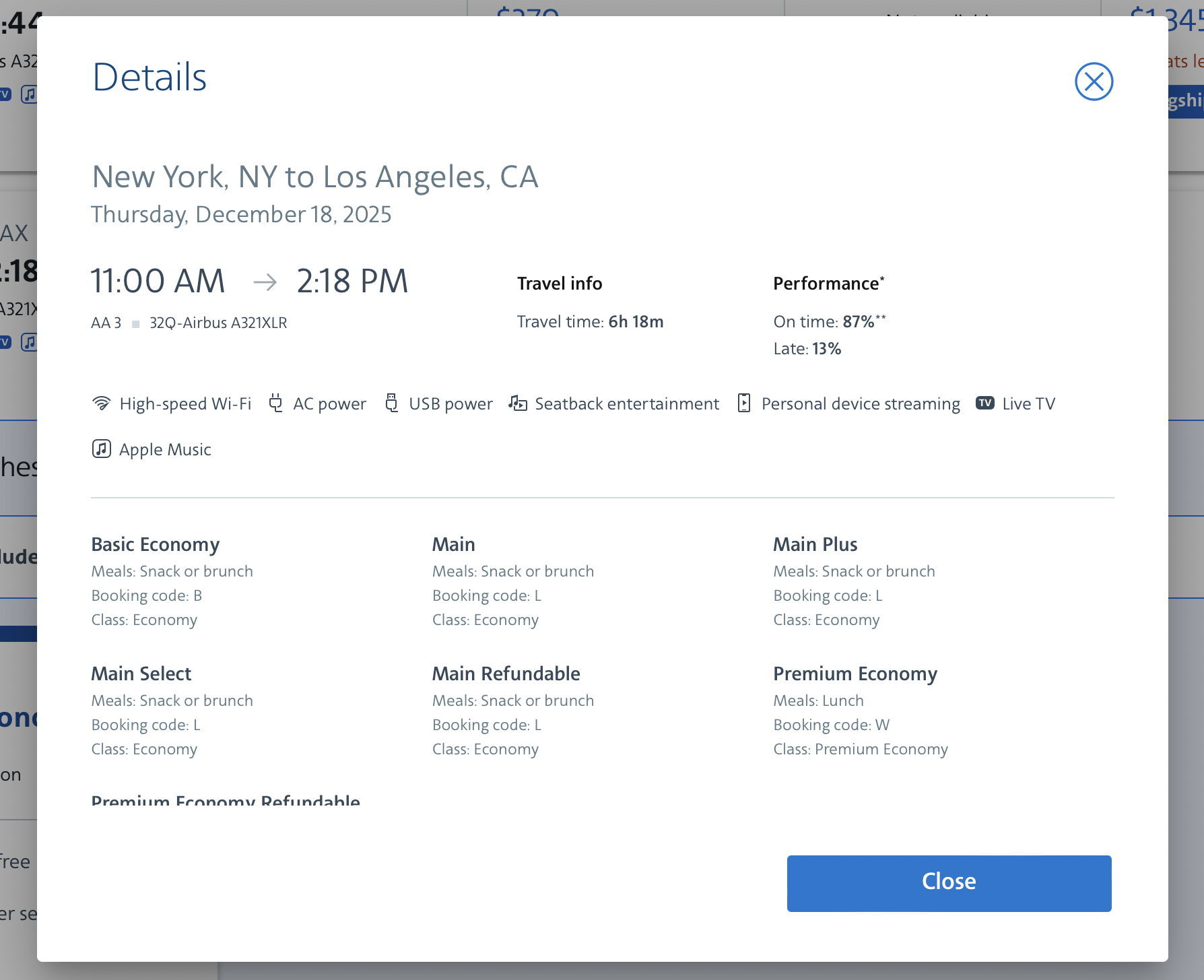Click the AC power plug icon
1204x980 pixels.
(x=275, y=403)
